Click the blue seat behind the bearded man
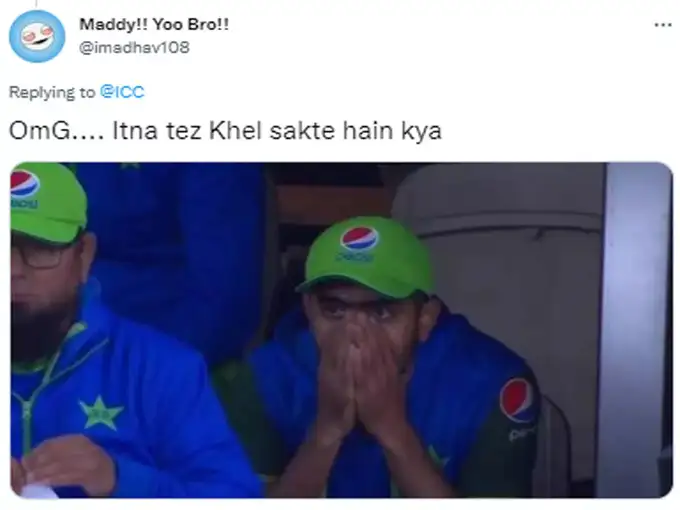 click(173, 243)
